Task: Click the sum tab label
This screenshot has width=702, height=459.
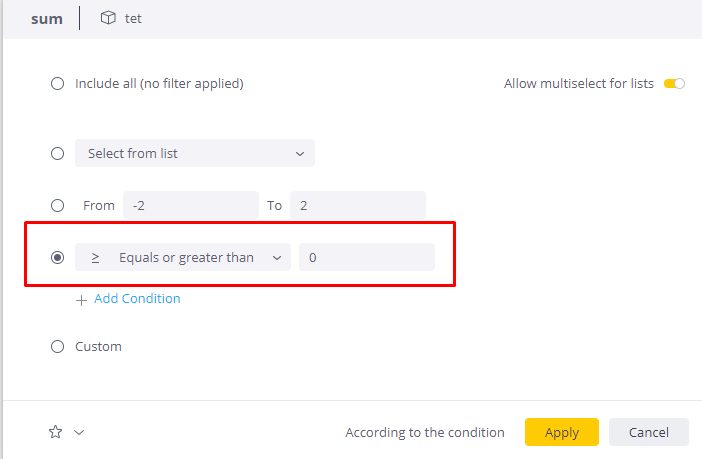Action: click(47, 19)
